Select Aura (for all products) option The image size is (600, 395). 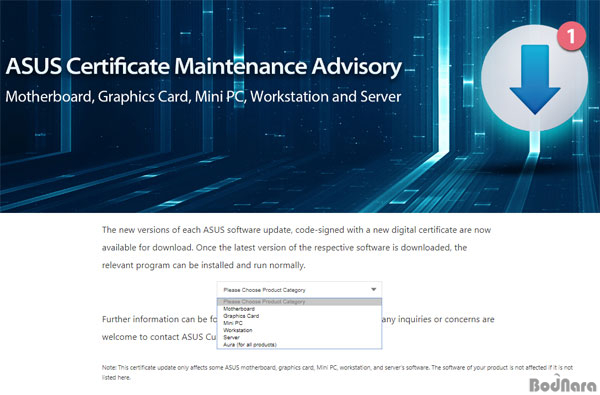click(299, 344)
